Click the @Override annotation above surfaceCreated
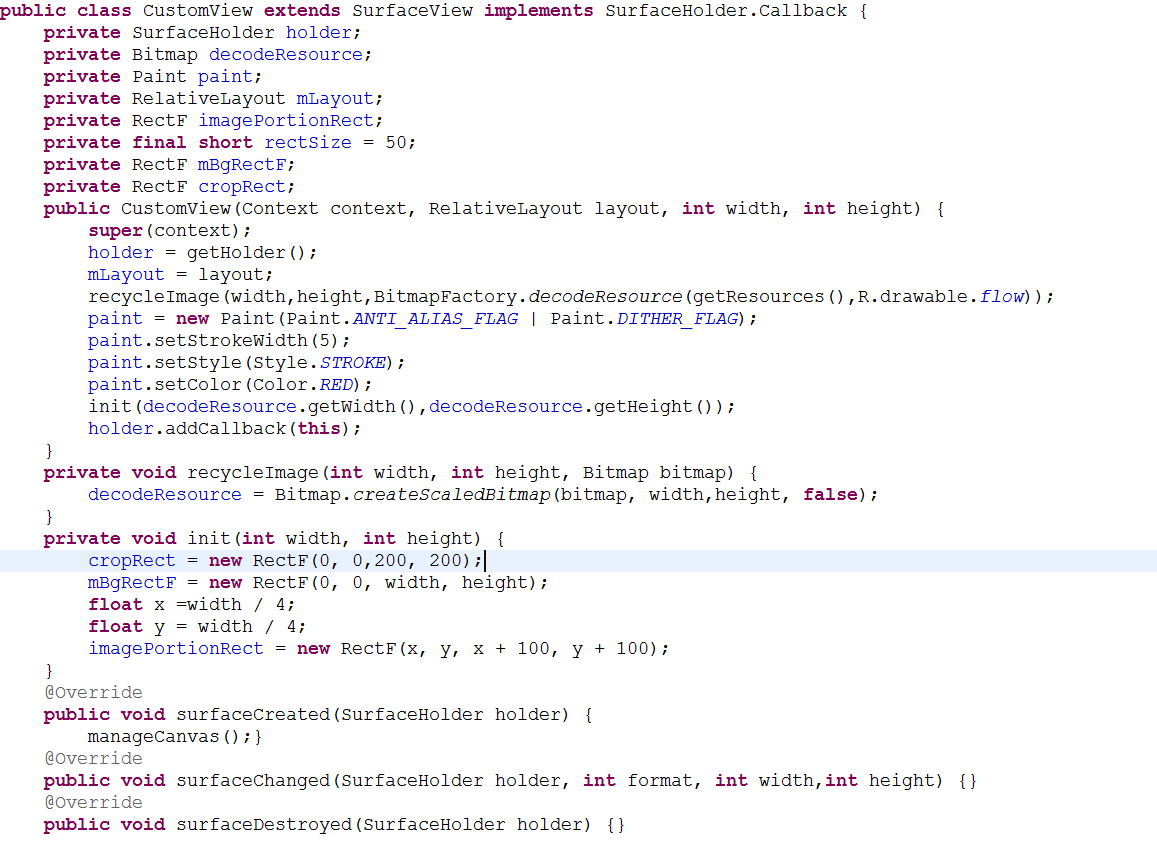 pyautogui.click(x=93, y=693)
